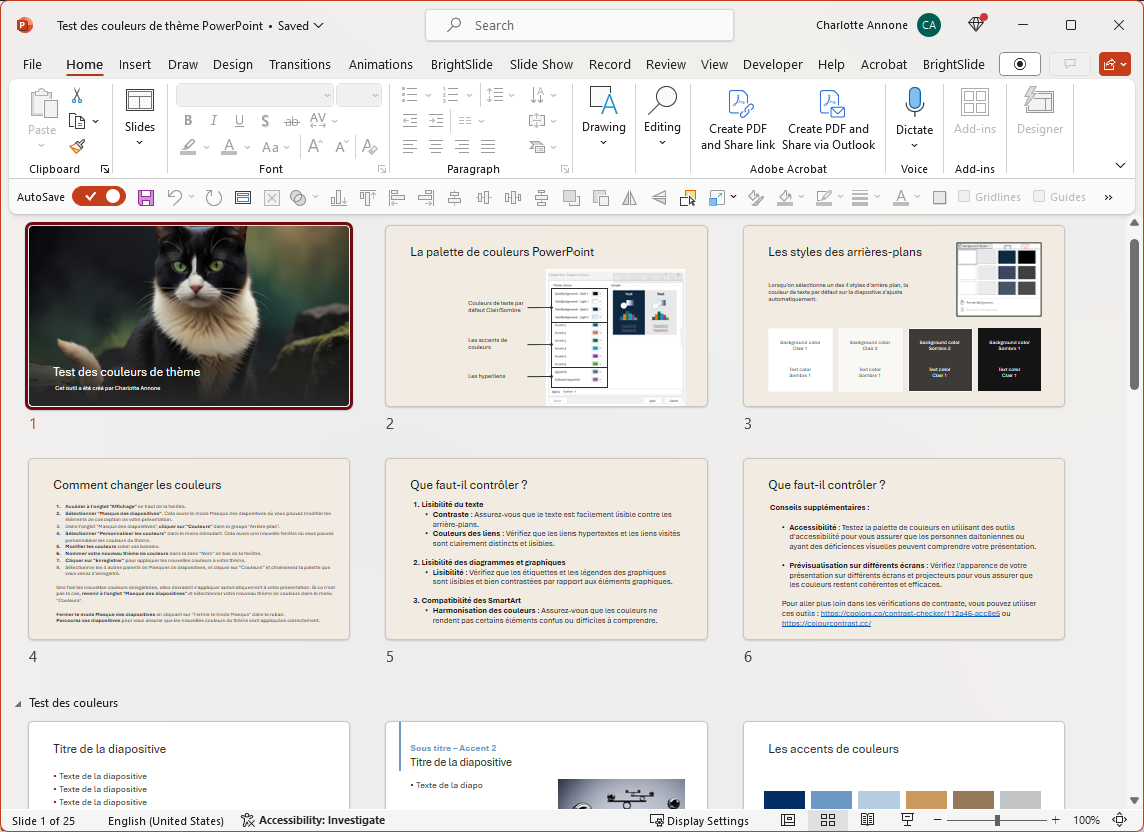1144x832 pixels.
Task: Redo the last action
Action: [213, 197]
